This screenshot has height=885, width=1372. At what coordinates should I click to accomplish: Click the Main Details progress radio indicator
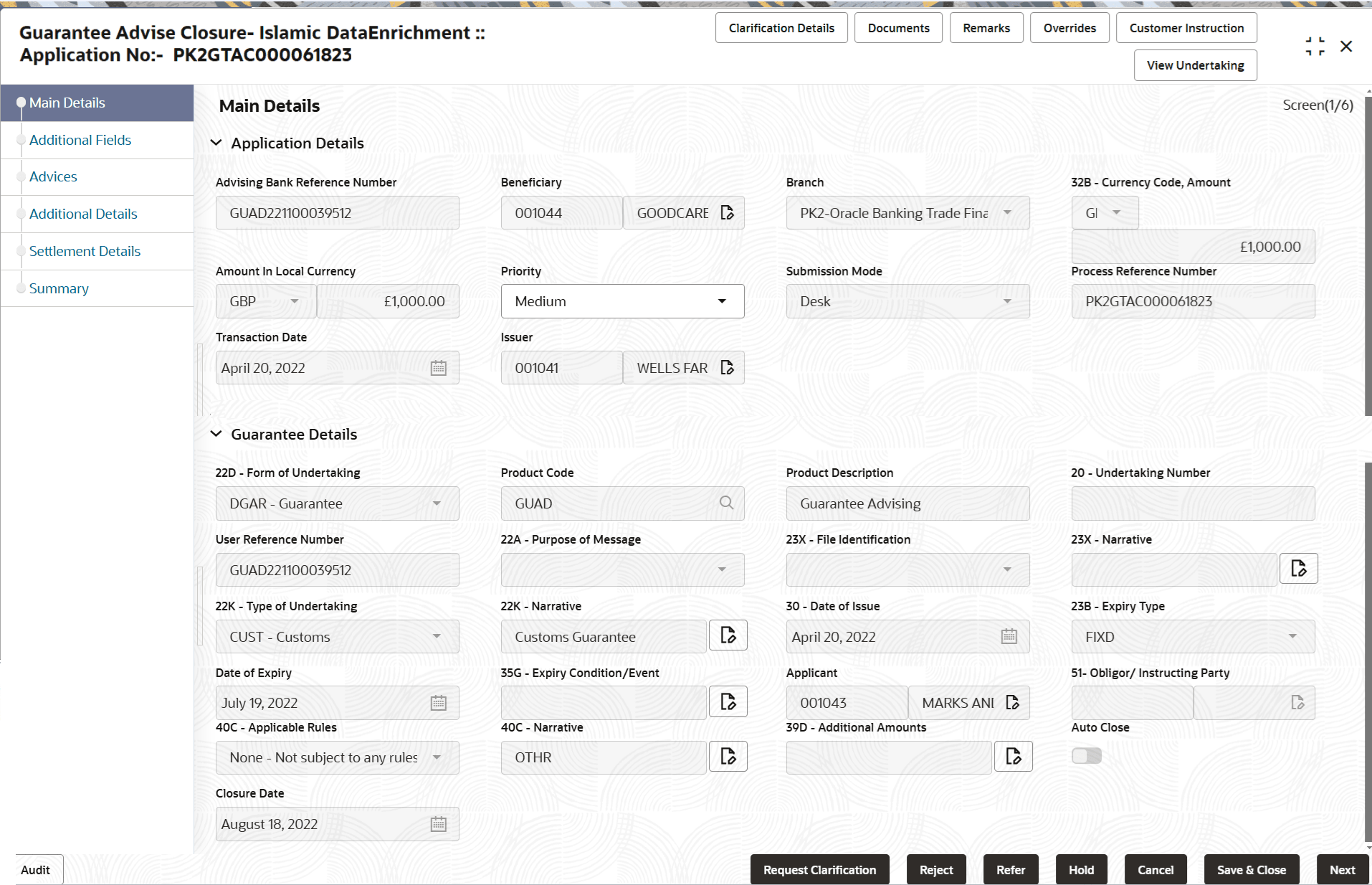22,103
